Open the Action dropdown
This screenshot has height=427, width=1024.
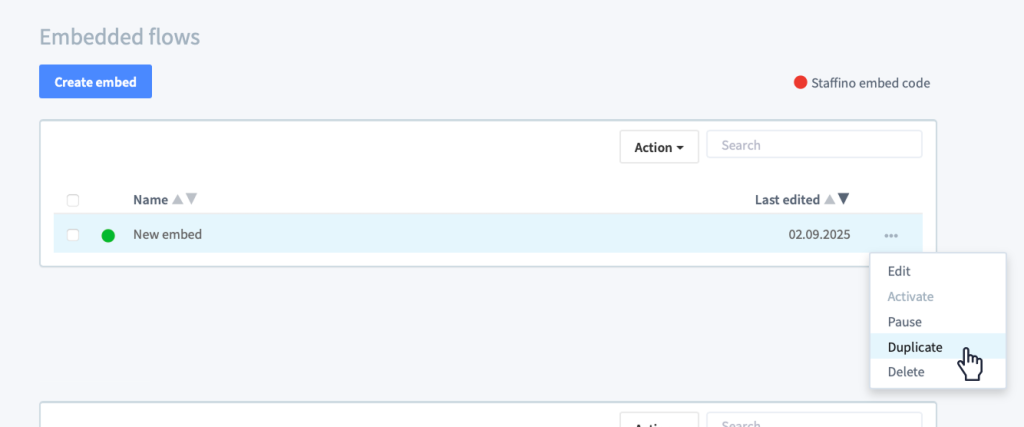(x=659, y=147)
